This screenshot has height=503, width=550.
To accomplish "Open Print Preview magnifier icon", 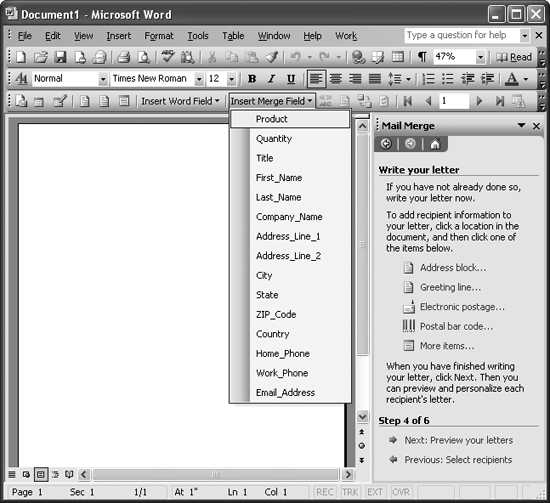I will click(144, 57).
